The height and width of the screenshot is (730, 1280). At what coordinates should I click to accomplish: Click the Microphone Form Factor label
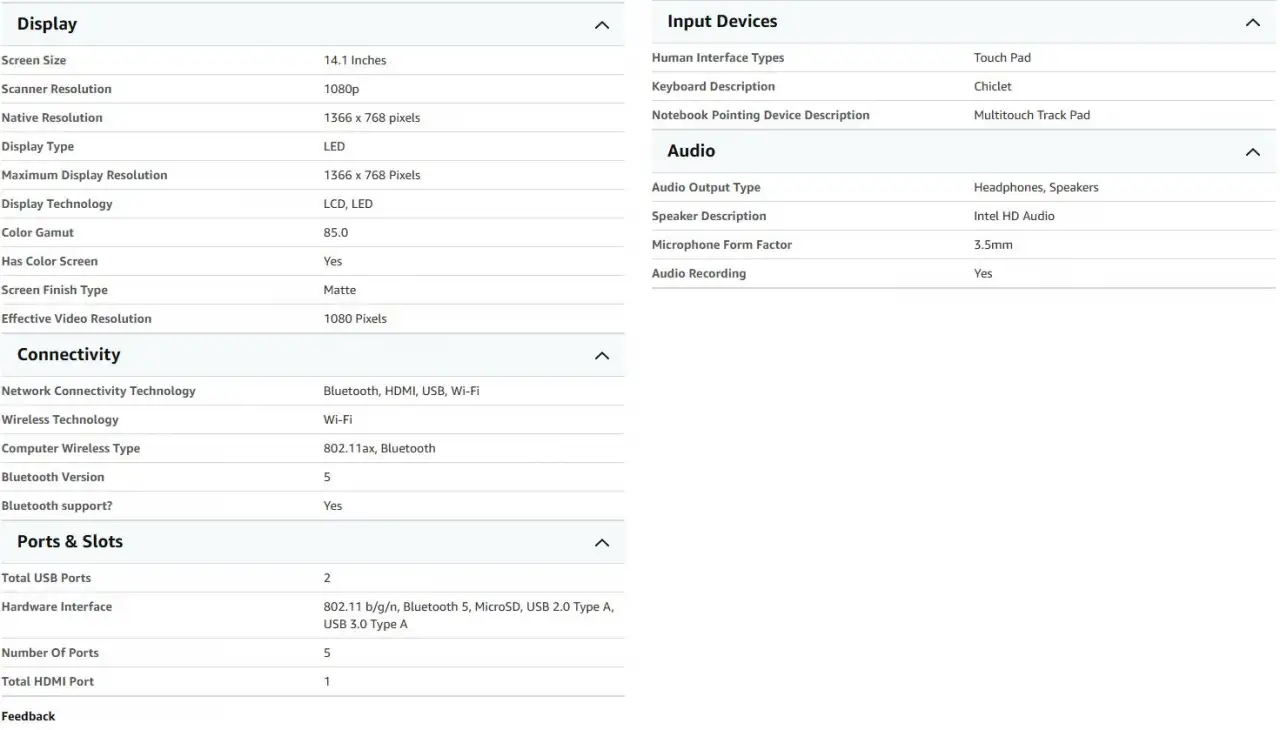point(721,245)
